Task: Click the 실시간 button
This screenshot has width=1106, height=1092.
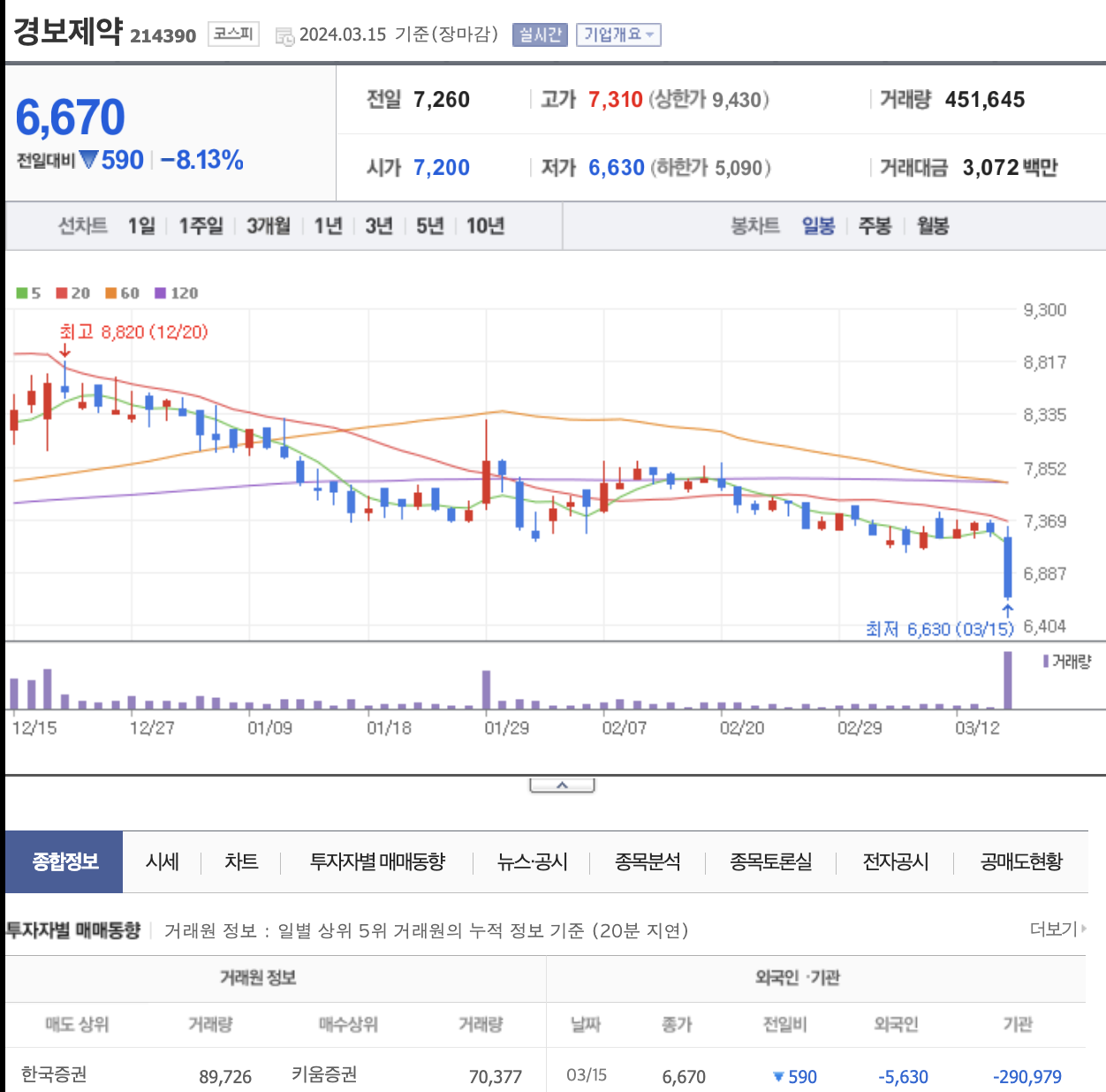Action: pyautogui.click(x=540, y=34)
